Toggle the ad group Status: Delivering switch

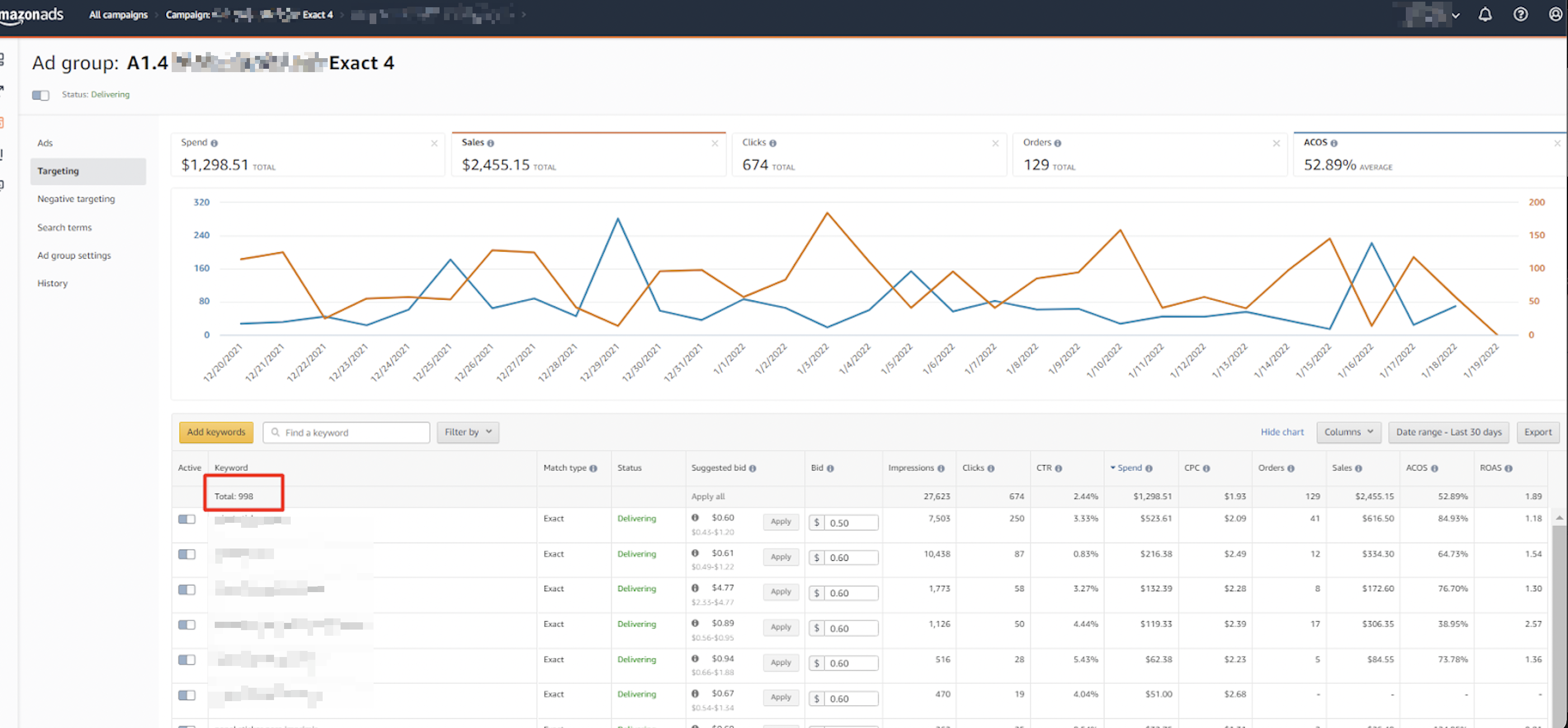pos(40,95)
